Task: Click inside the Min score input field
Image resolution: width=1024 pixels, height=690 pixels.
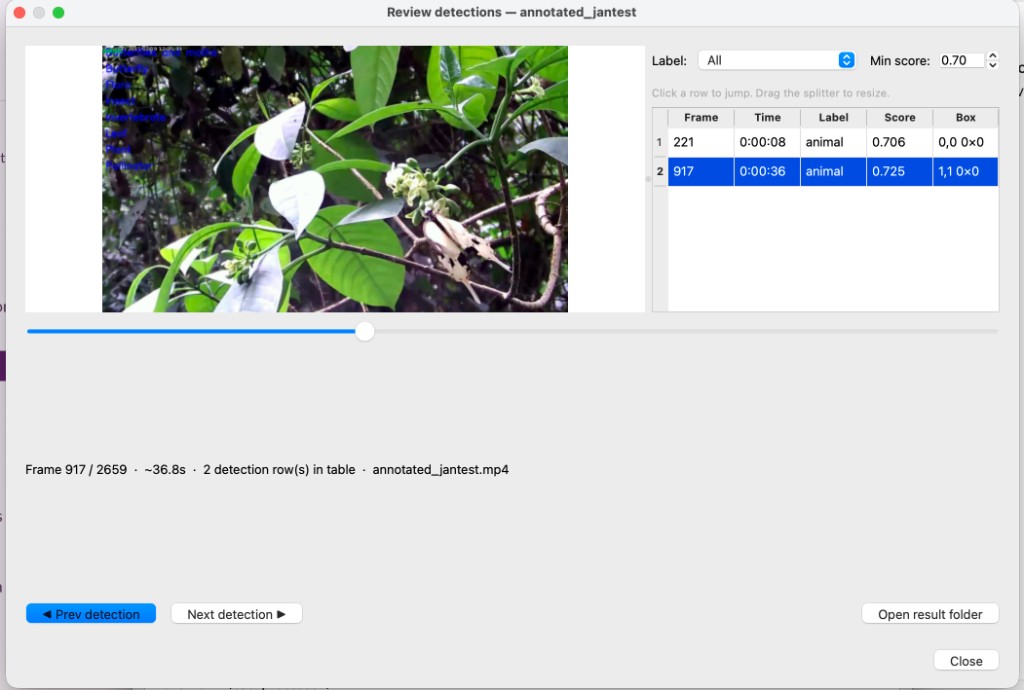Action: click(x=958, y=60)
